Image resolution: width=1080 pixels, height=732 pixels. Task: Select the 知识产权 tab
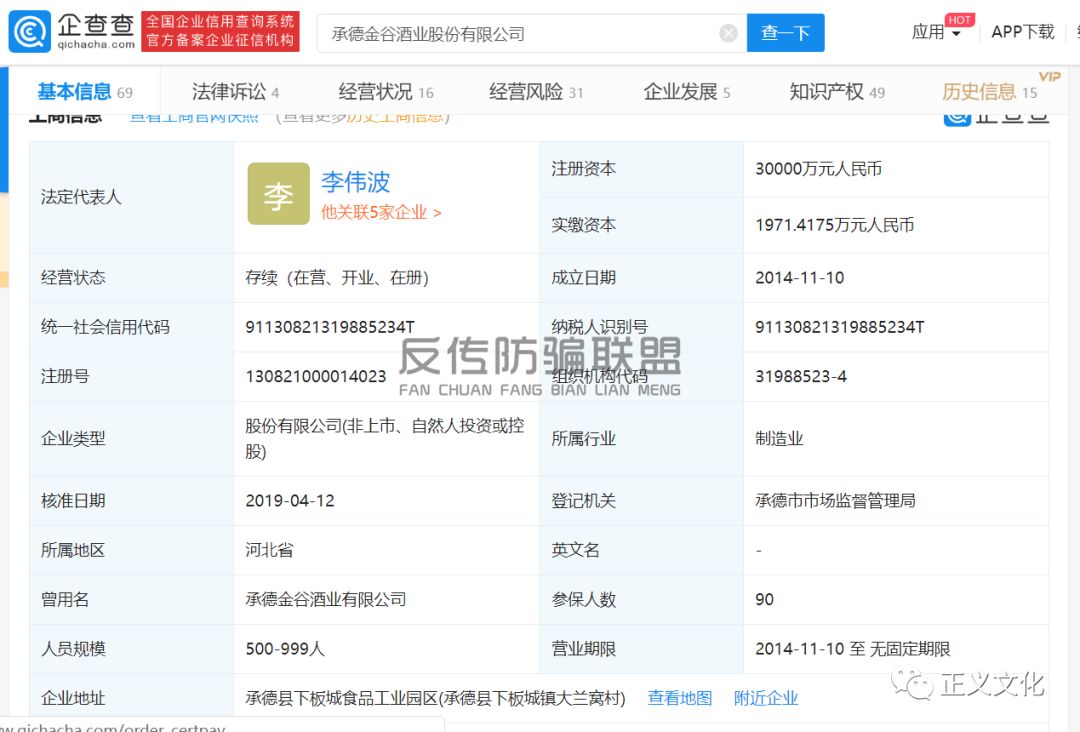(x=836, y=91)
